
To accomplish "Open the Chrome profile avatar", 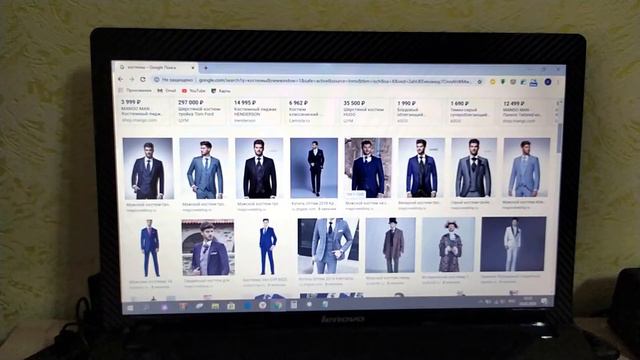I will coord(548,82).
